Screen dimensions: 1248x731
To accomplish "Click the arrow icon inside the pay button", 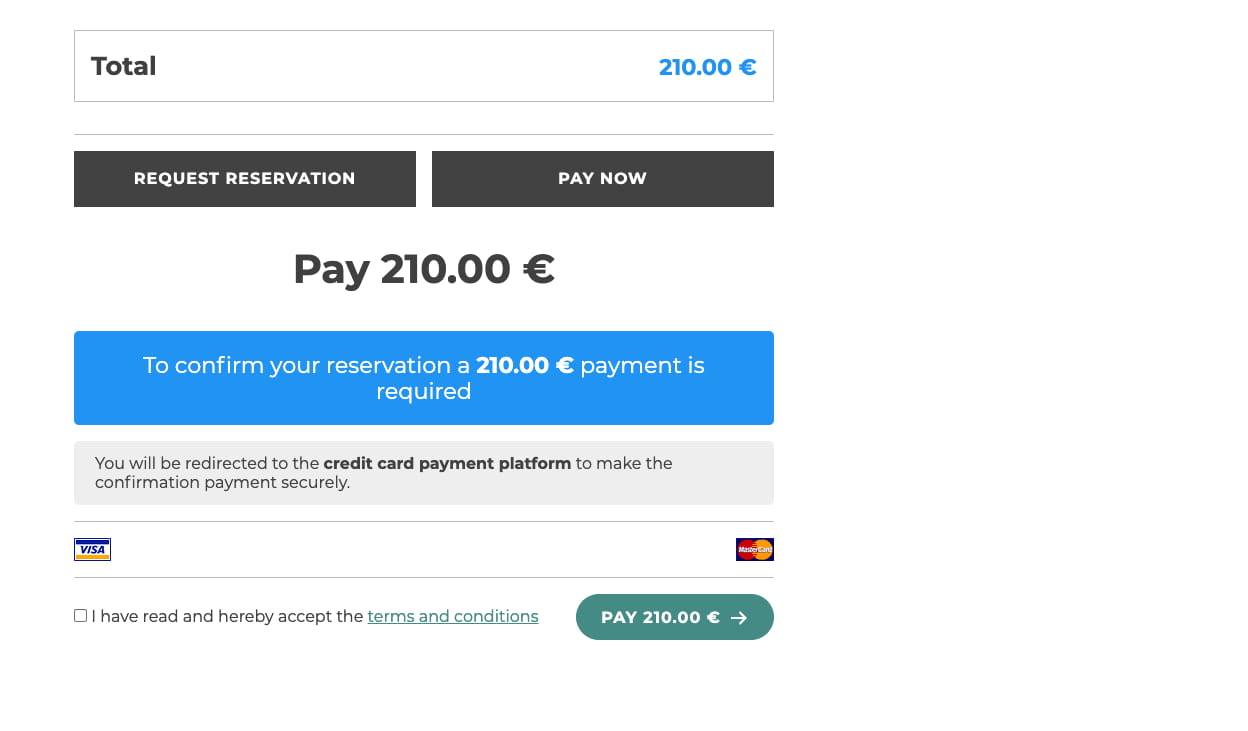I will pyautogui.click(x=739, y=618).
